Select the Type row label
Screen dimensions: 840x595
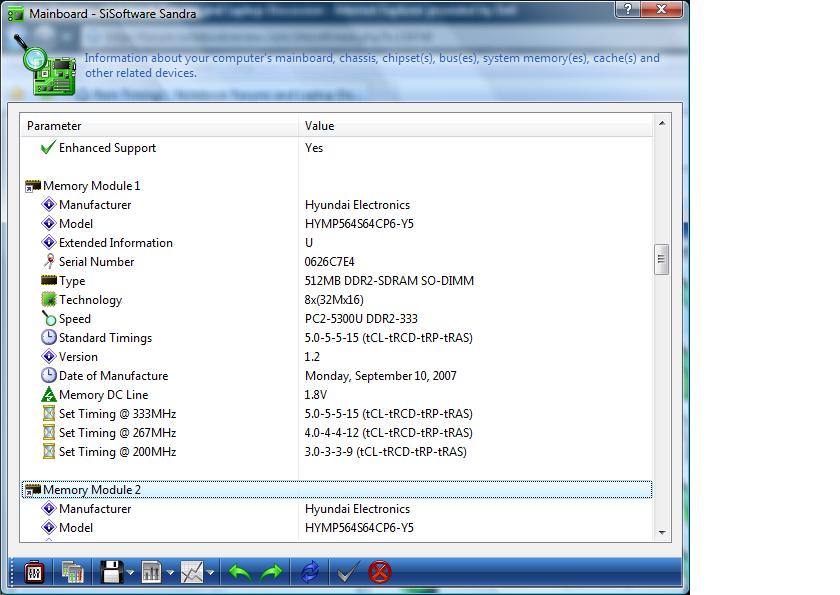tap(72, 281)
